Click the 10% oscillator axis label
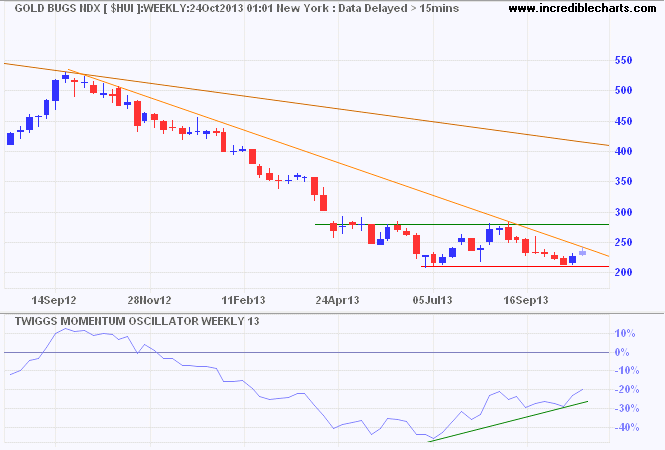Screen dimensions: 665x450 tap(625, 333)
